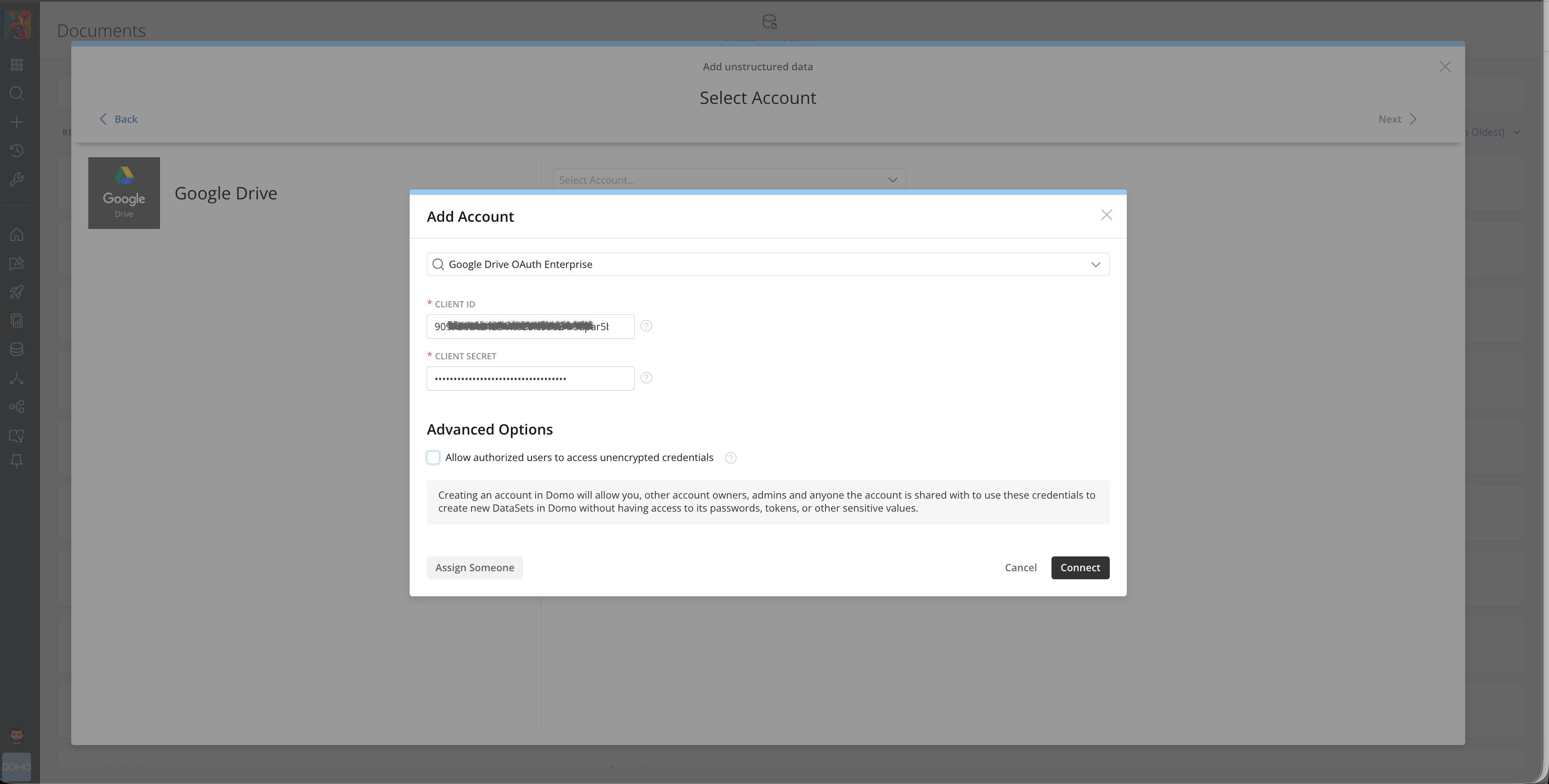Open the rocket icon in sidebar
The height and width of the screenshot is (784, 1549).
17,292
